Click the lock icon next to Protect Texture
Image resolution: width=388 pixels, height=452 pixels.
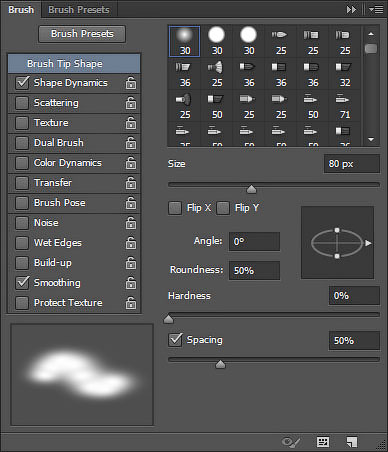coord(131,303)
